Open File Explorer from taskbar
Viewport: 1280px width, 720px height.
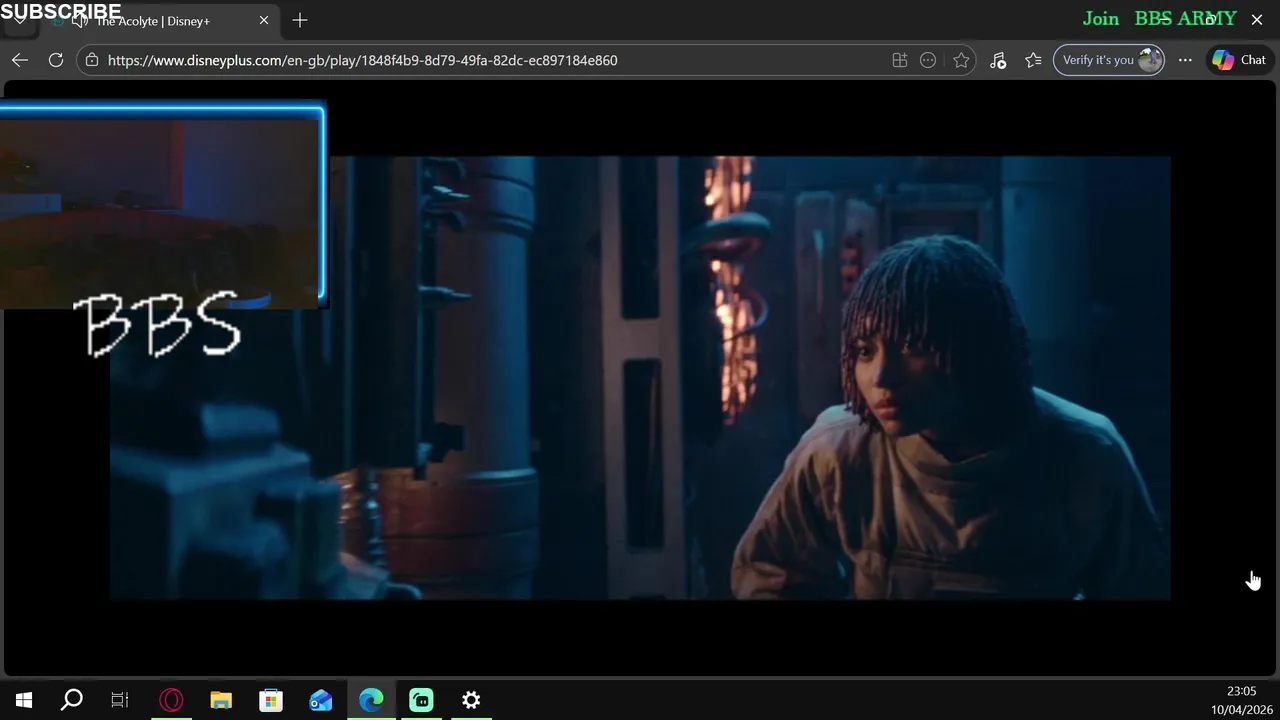point(221,700)
